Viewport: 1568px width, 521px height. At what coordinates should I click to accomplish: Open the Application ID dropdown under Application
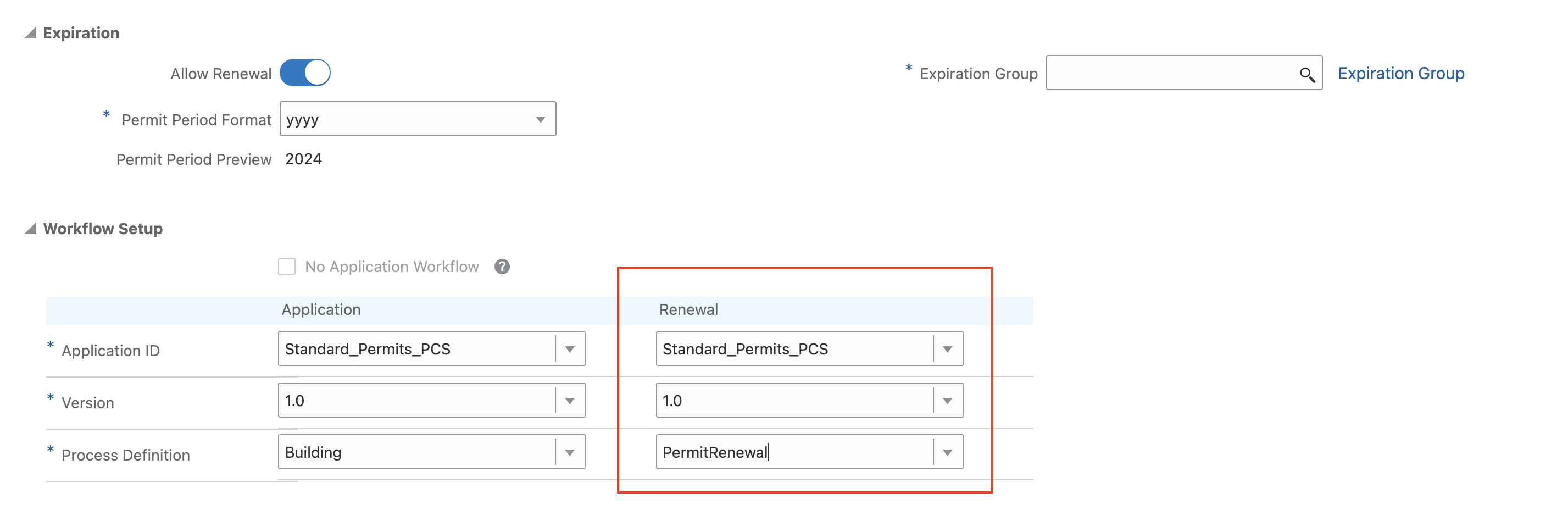[x=570, y=348]
